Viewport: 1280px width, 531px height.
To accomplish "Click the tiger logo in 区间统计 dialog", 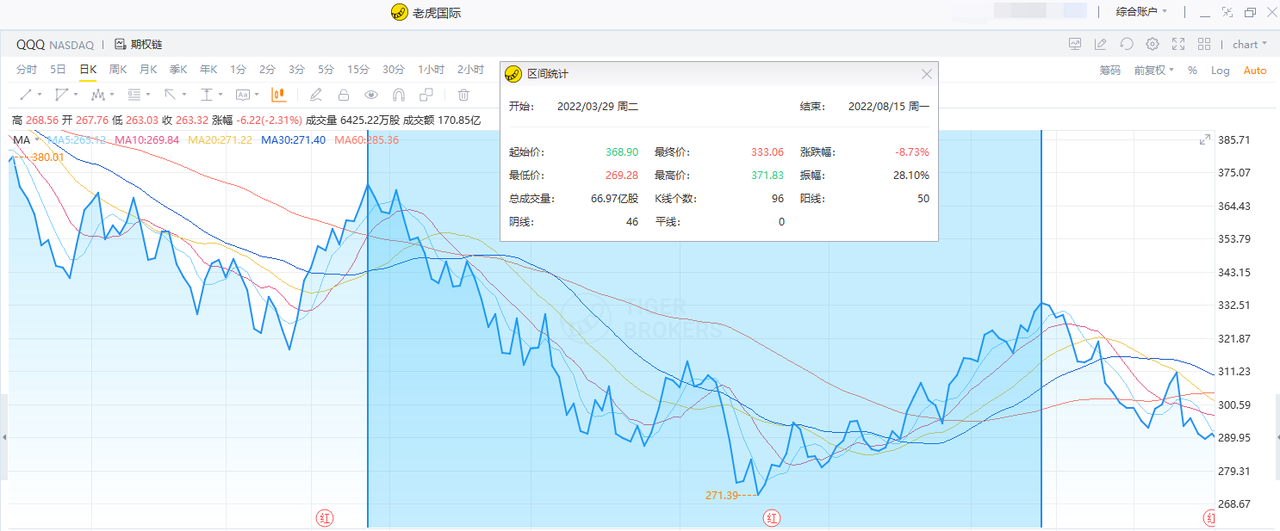I will (x=513, y=74).
